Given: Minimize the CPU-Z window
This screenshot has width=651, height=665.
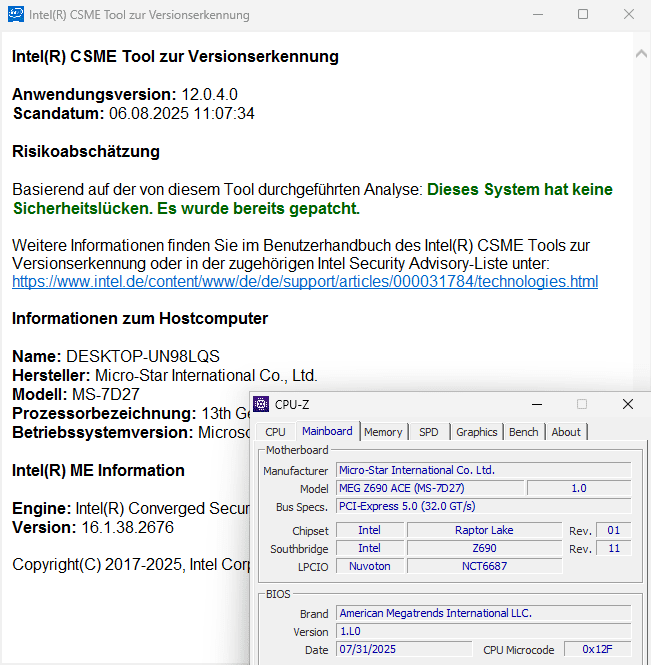Looking at the screenshot, I should tap(537, 404).
